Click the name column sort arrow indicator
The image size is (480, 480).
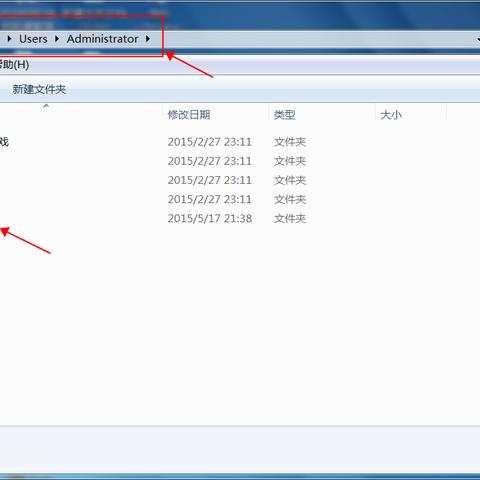[46, 106]
